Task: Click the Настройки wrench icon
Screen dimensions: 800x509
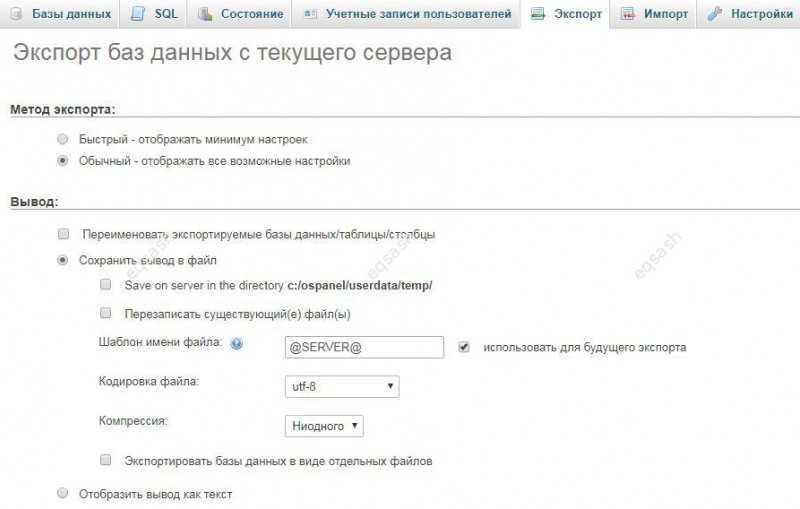Action: coord(715,14)
